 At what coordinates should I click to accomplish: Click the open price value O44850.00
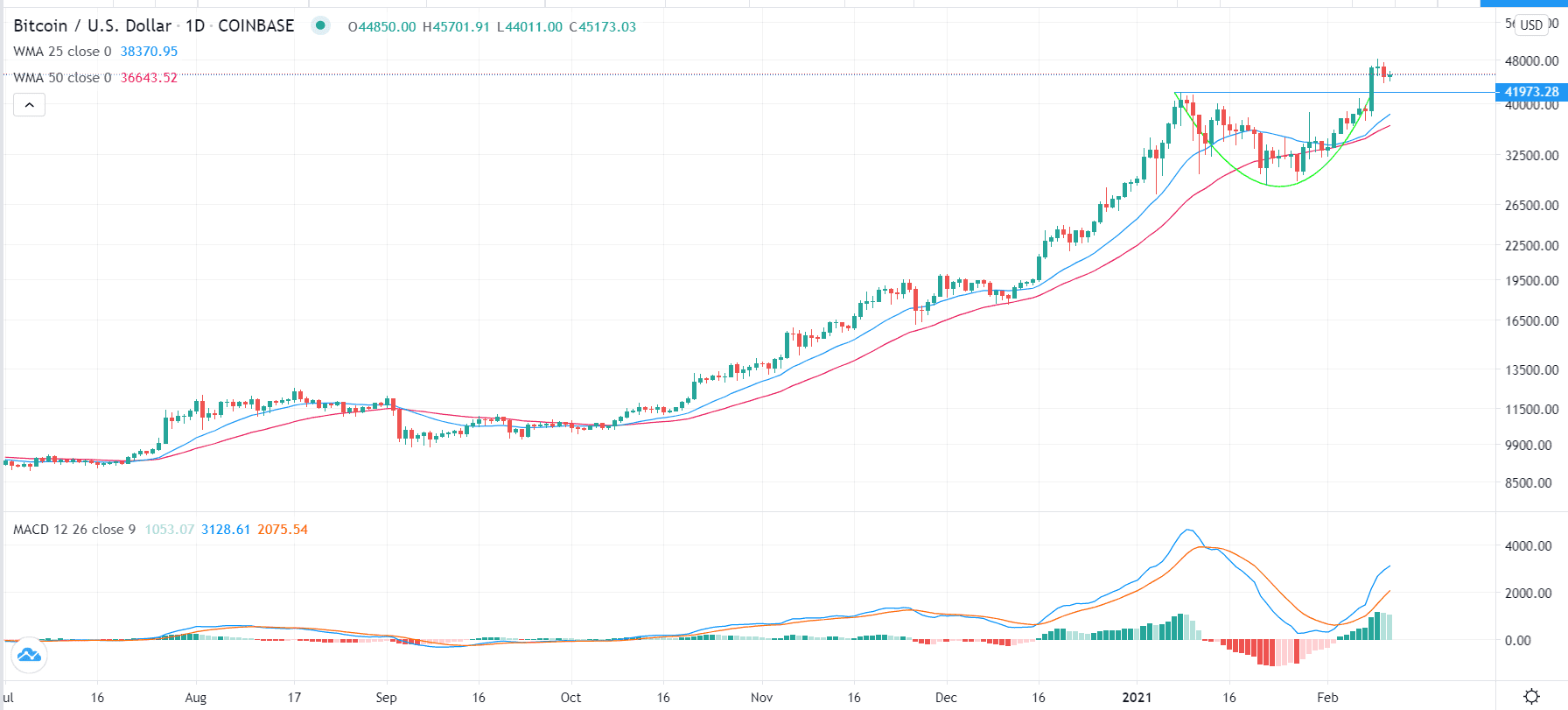(382, 26)
